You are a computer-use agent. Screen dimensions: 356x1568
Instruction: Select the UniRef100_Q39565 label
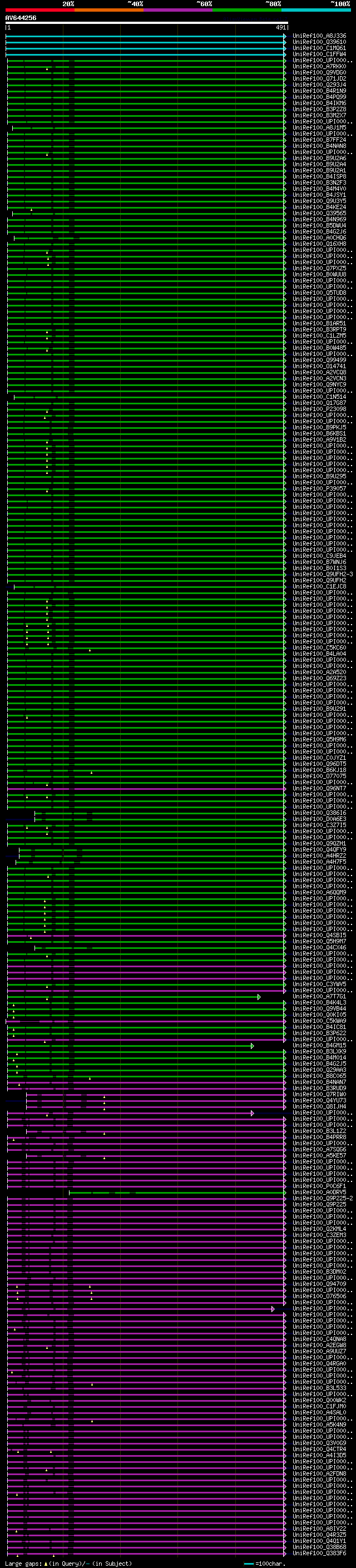click(x=319, y=213)
